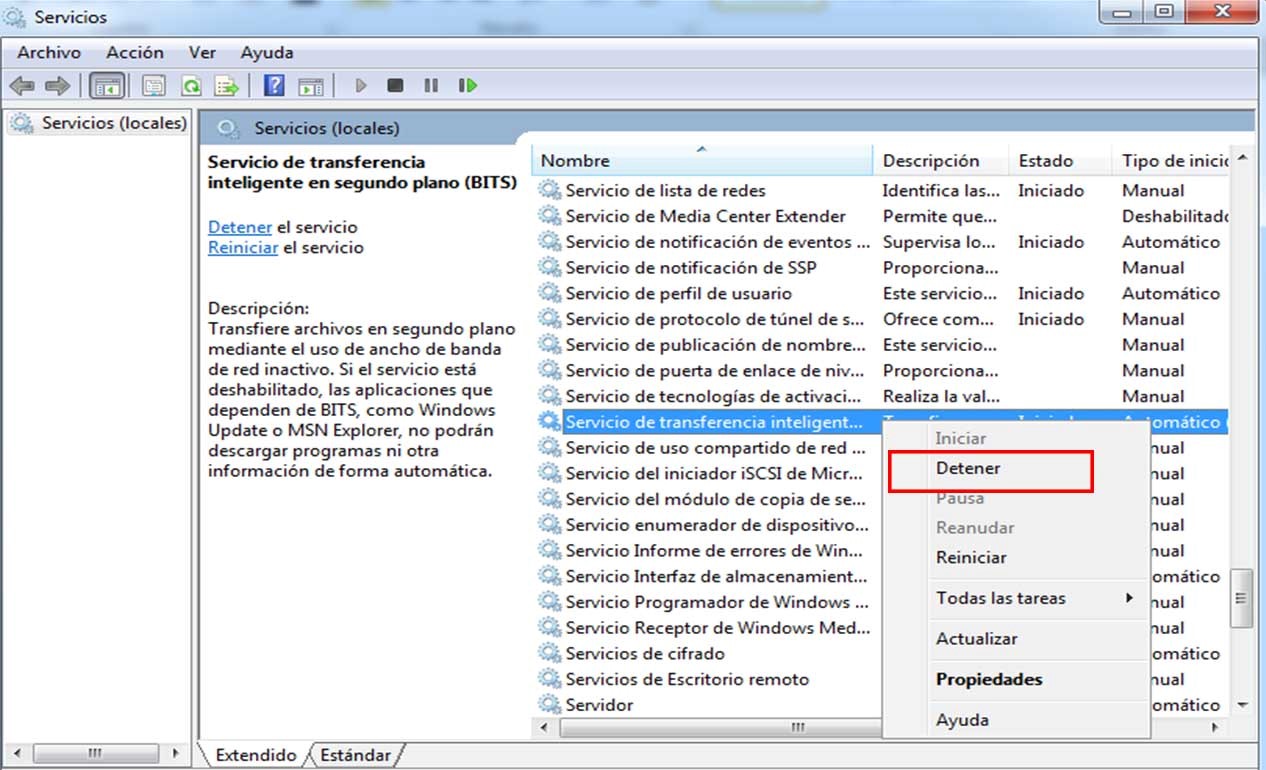
Task: Open the Archivo menu
Action: coord(47,52)
